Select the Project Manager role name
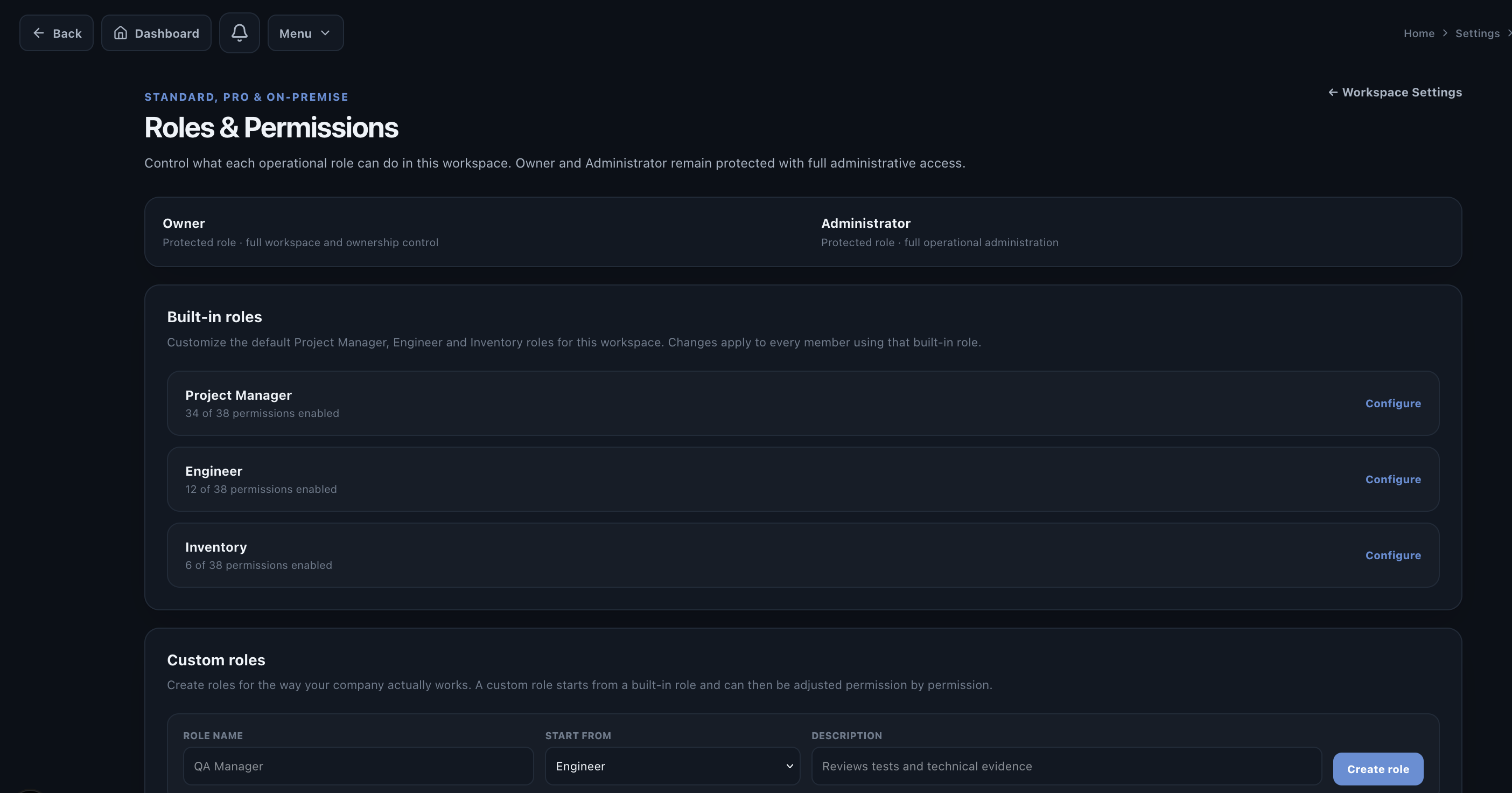1512x793 pixels. click(239, 395)
